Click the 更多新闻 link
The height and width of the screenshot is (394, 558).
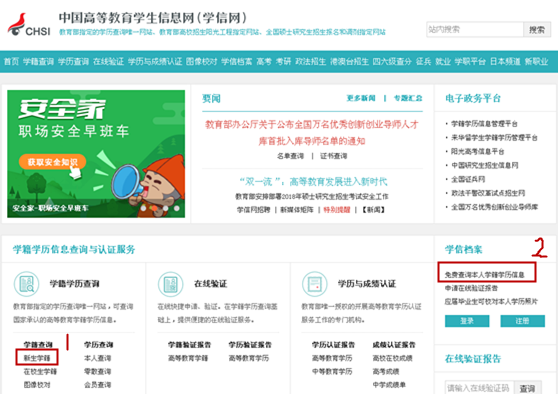click(x=361, y=98)
